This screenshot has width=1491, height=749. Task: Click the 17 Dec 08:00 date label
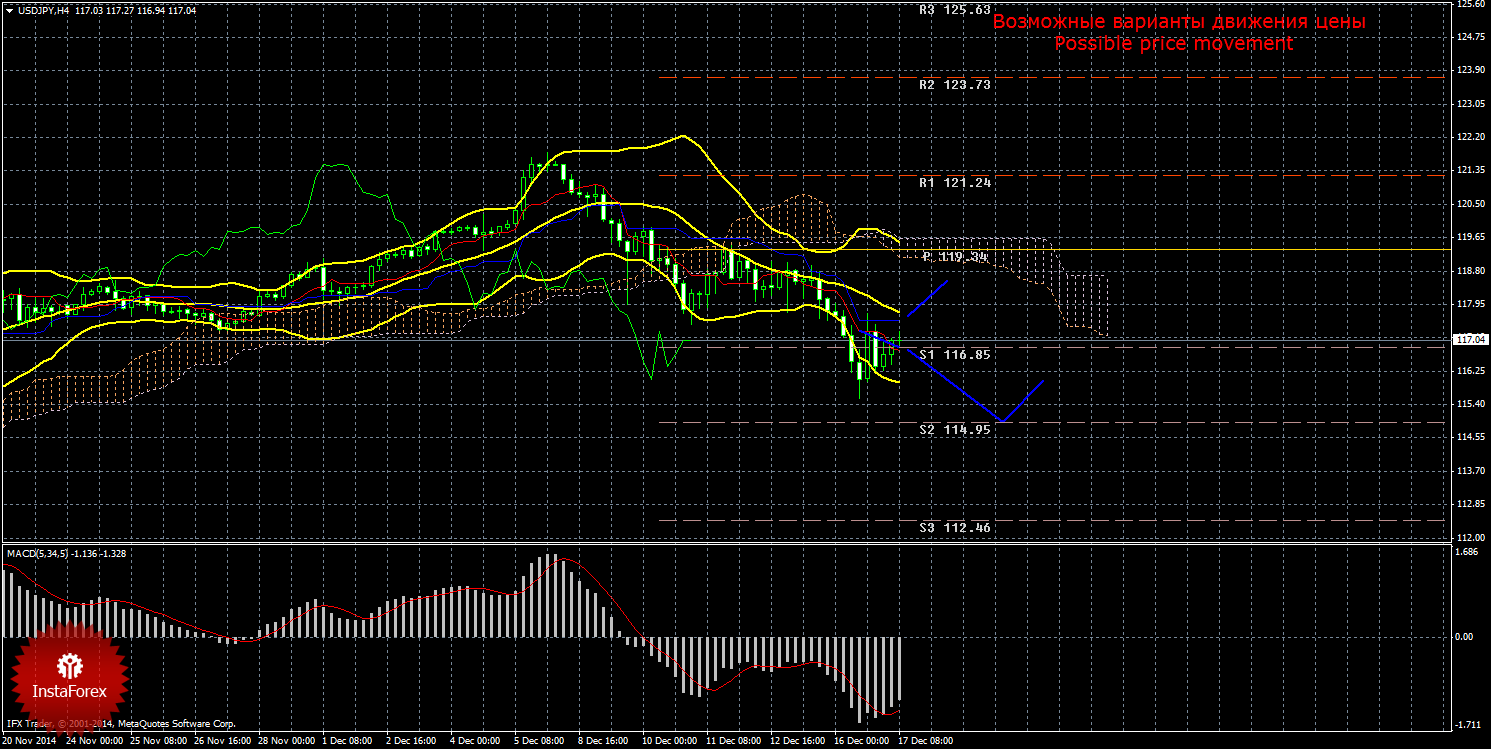pos(926,741)
